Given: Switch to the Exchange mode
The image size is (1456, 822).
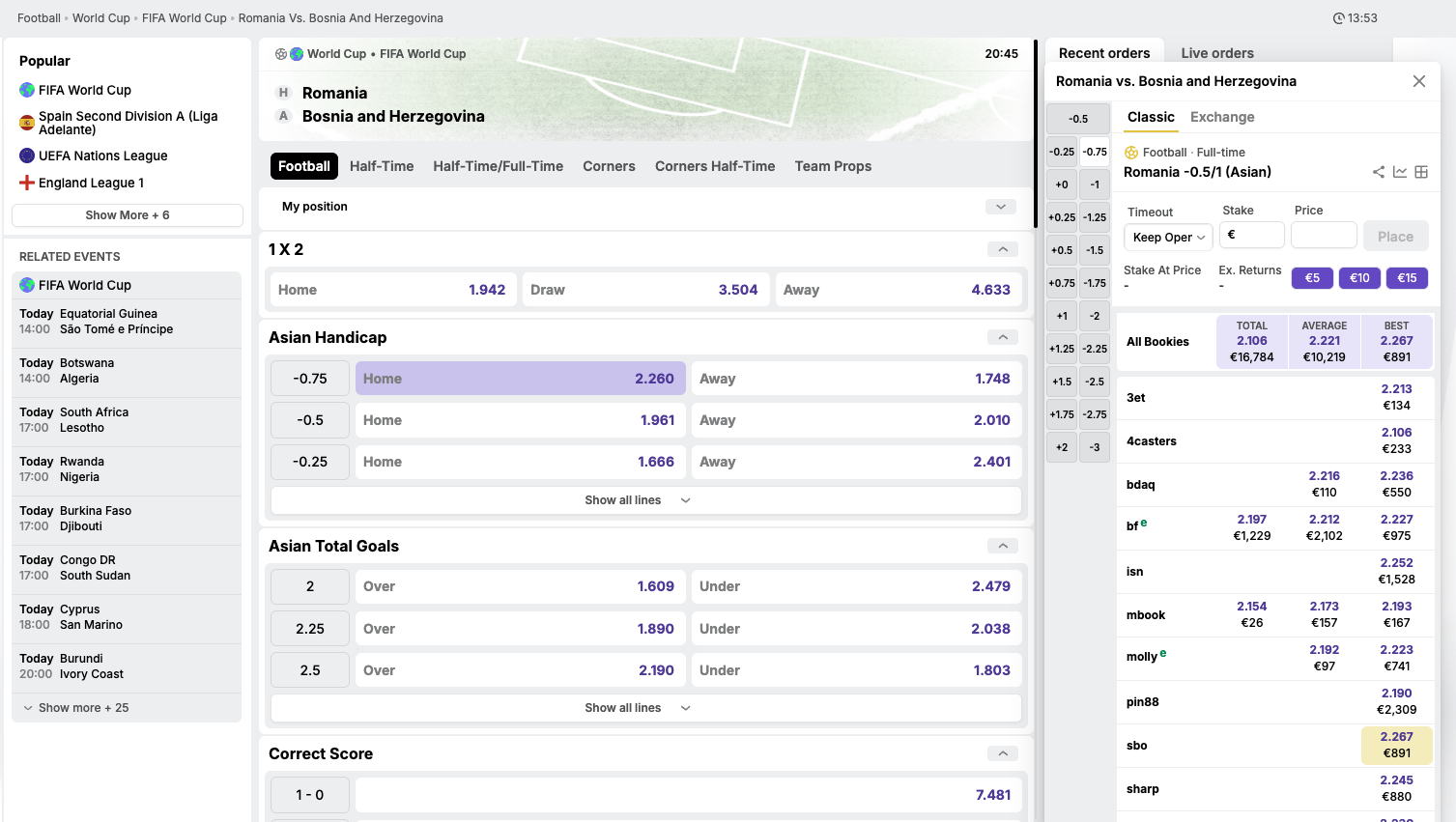Looking at the screenshot, I should click(x=1221, y=116).
